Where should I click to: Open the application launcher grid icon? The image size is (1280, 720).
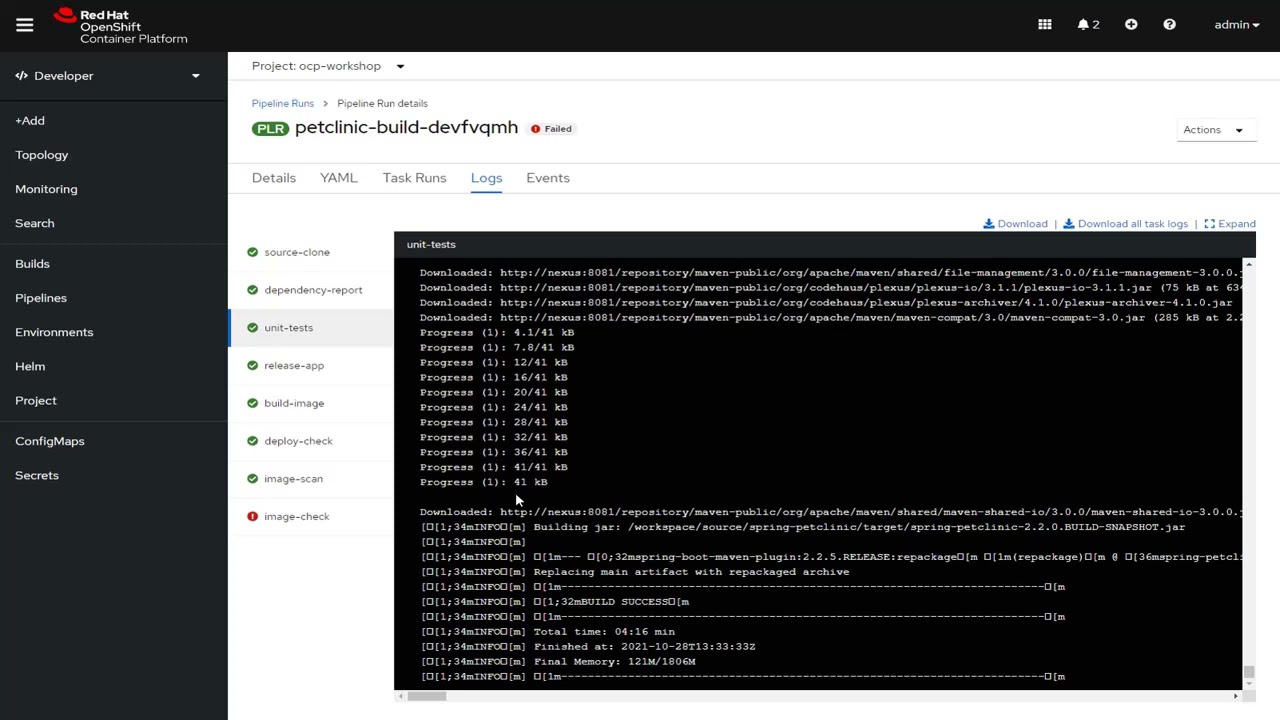tap(1045, 25)
